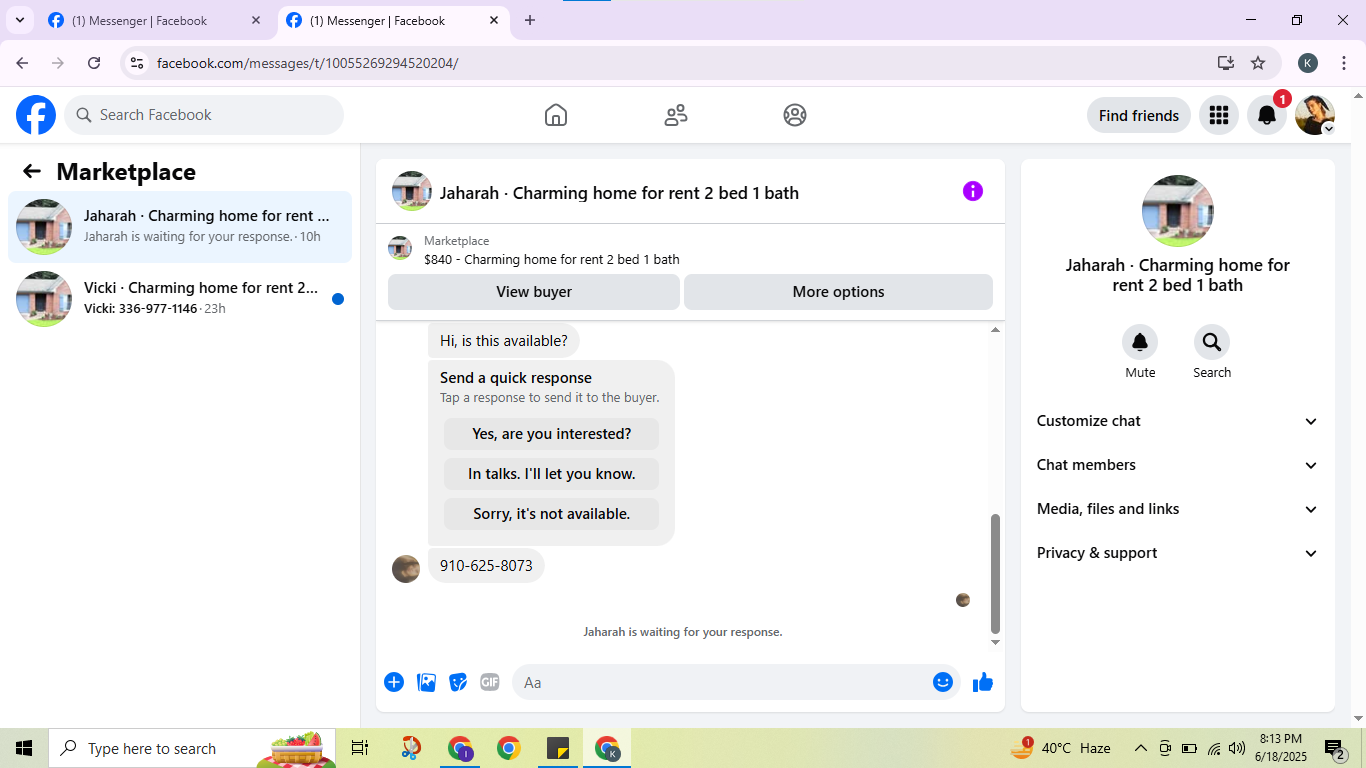Screen dimensions: 1366x768
Task: Expand Chat members section
Action: click(1178, 465)
